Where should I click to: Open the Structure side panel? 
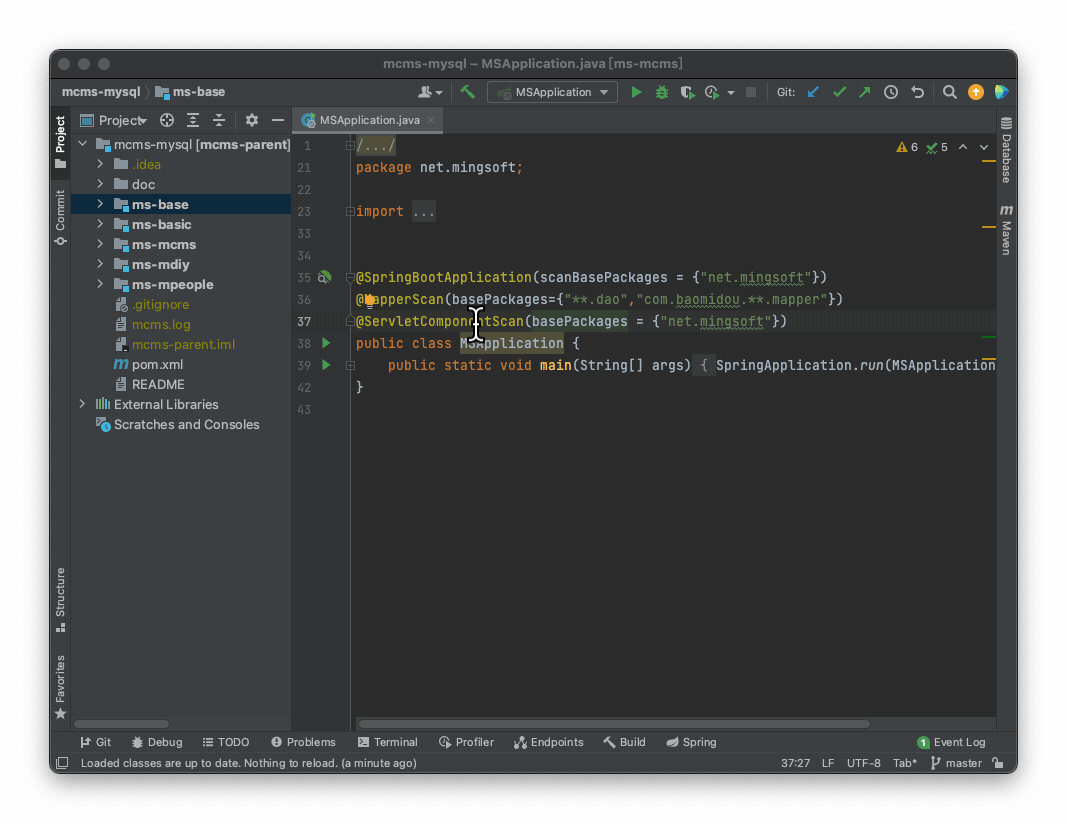click(61, 600)
